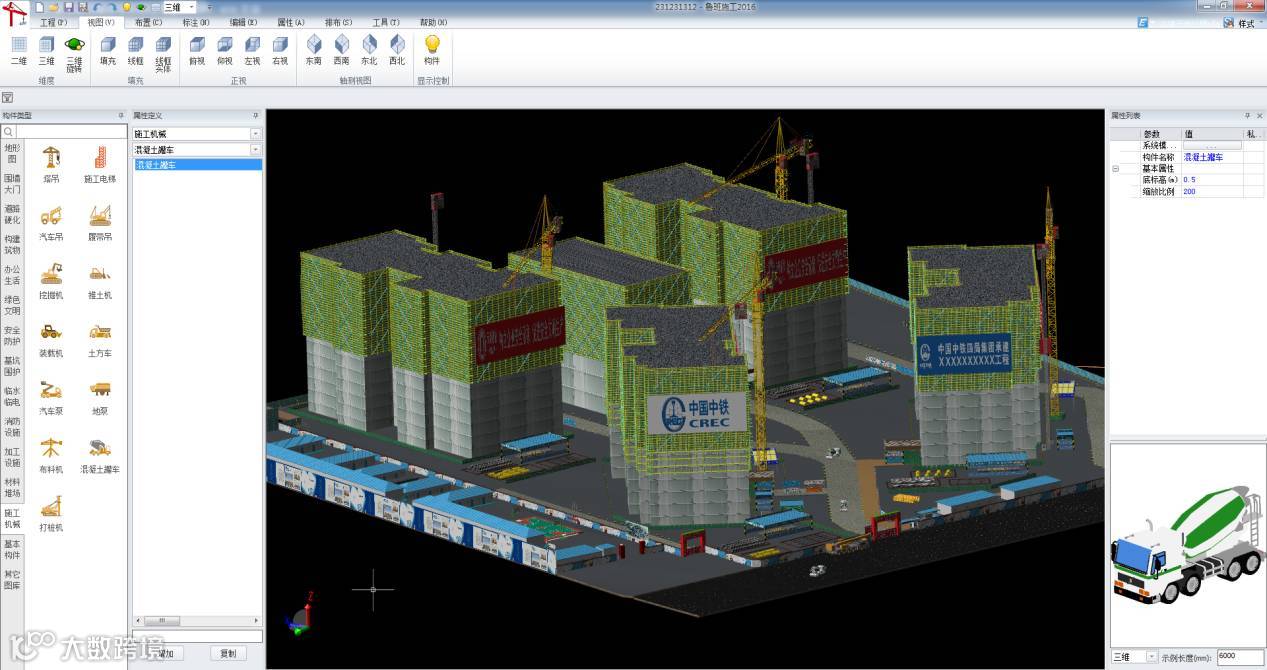Pick the 施工电梯 construction elevator component
Image resolution: width=1267 pixels, height=670 pixels.
pyautogui.click(x=100, y=165)
